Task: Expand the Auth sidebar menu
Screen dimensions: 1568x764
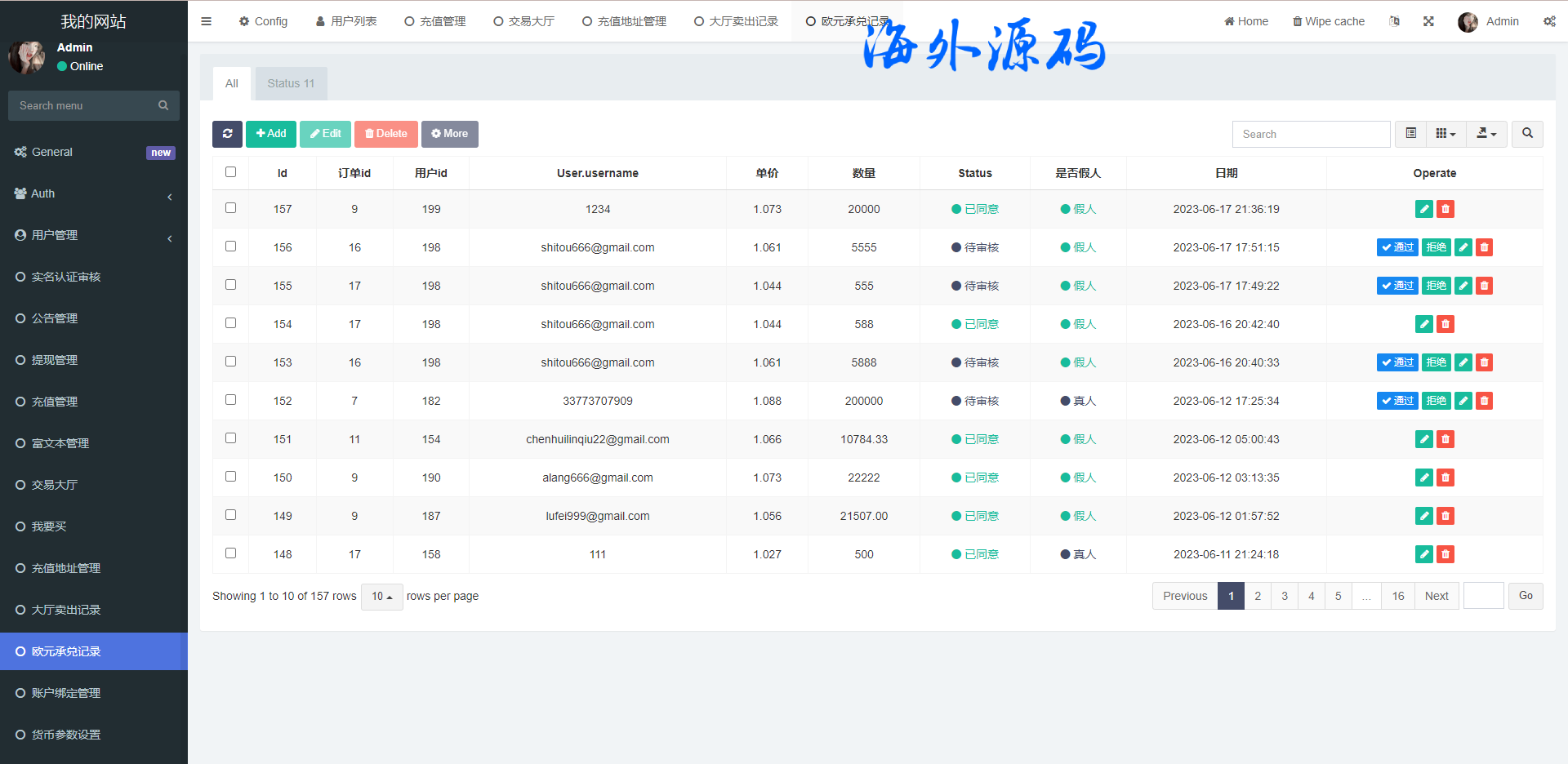Action: click(94, 194)
